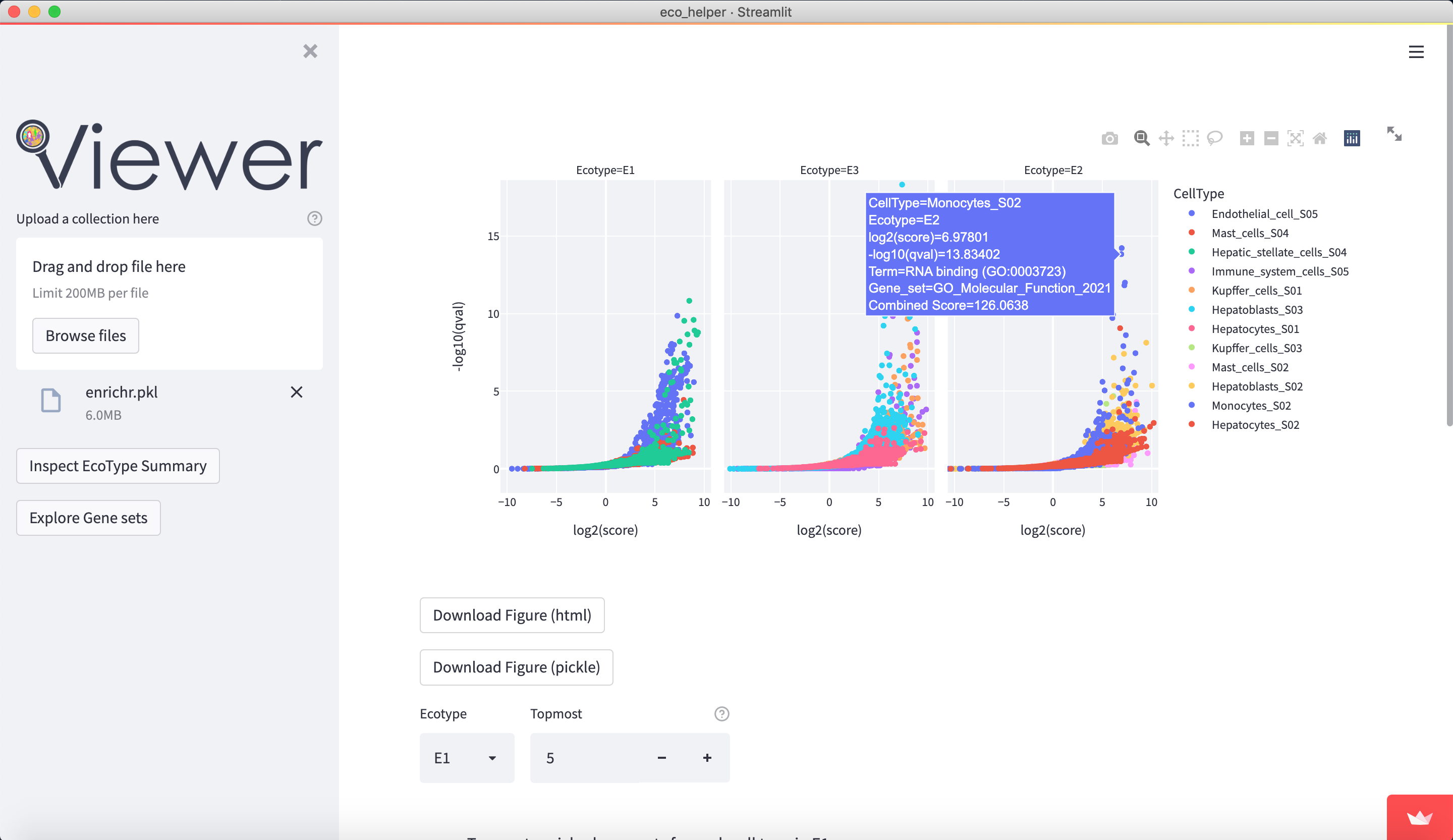Remove the uploaded enrichr.pkl file
The height and width of the screenshot is (840, 1453).
click(x=296, y=392)
